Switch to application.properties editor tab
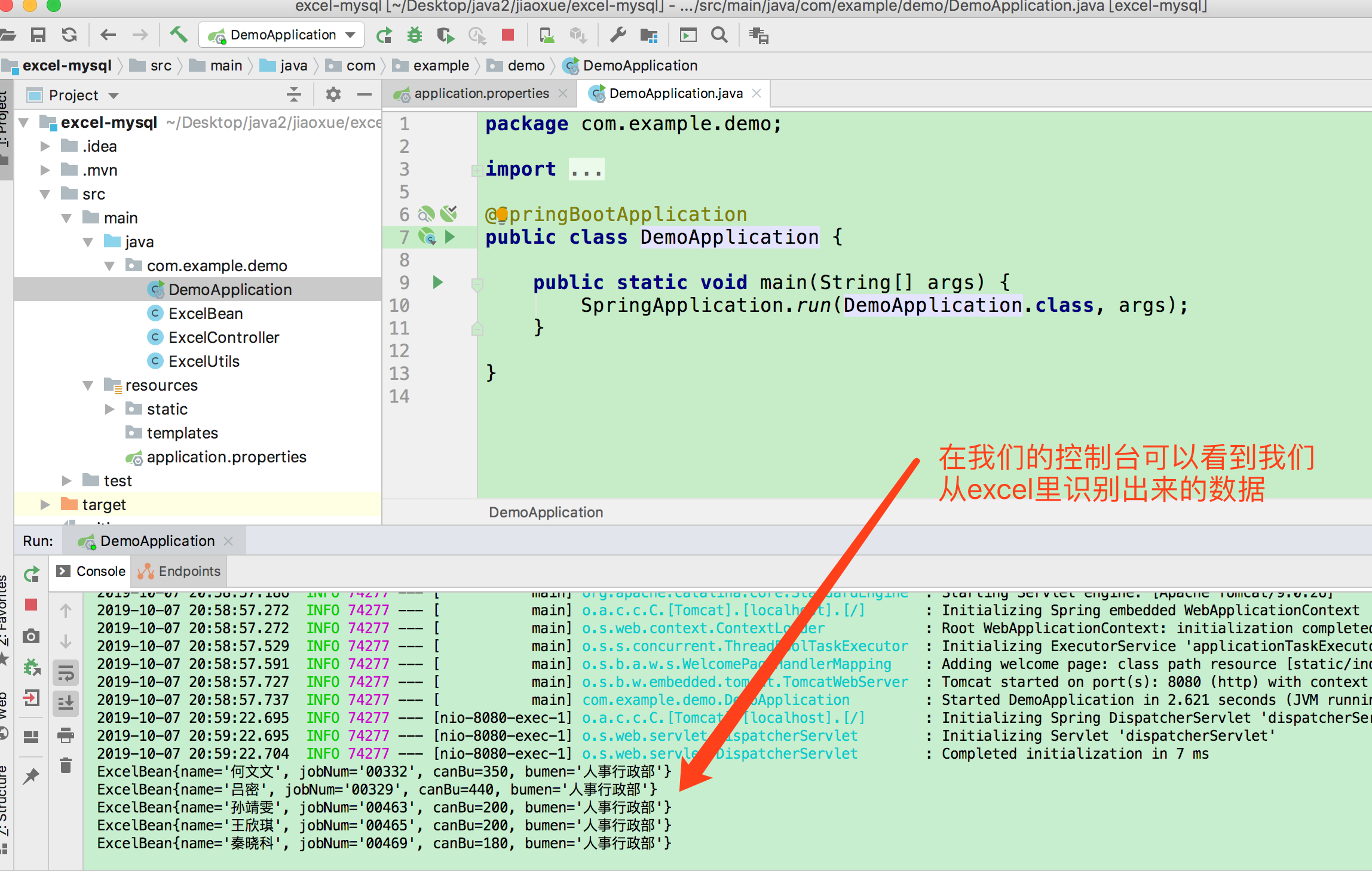Screen dimensions: 1372x871 click(x=480, y=94)
